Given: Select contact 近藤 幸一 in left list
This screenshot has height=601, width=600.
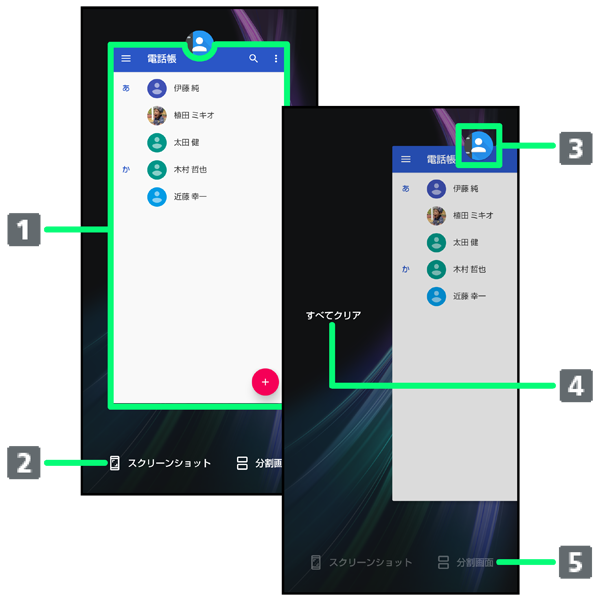Looking at the screenshot, I should tap(190, 197).
